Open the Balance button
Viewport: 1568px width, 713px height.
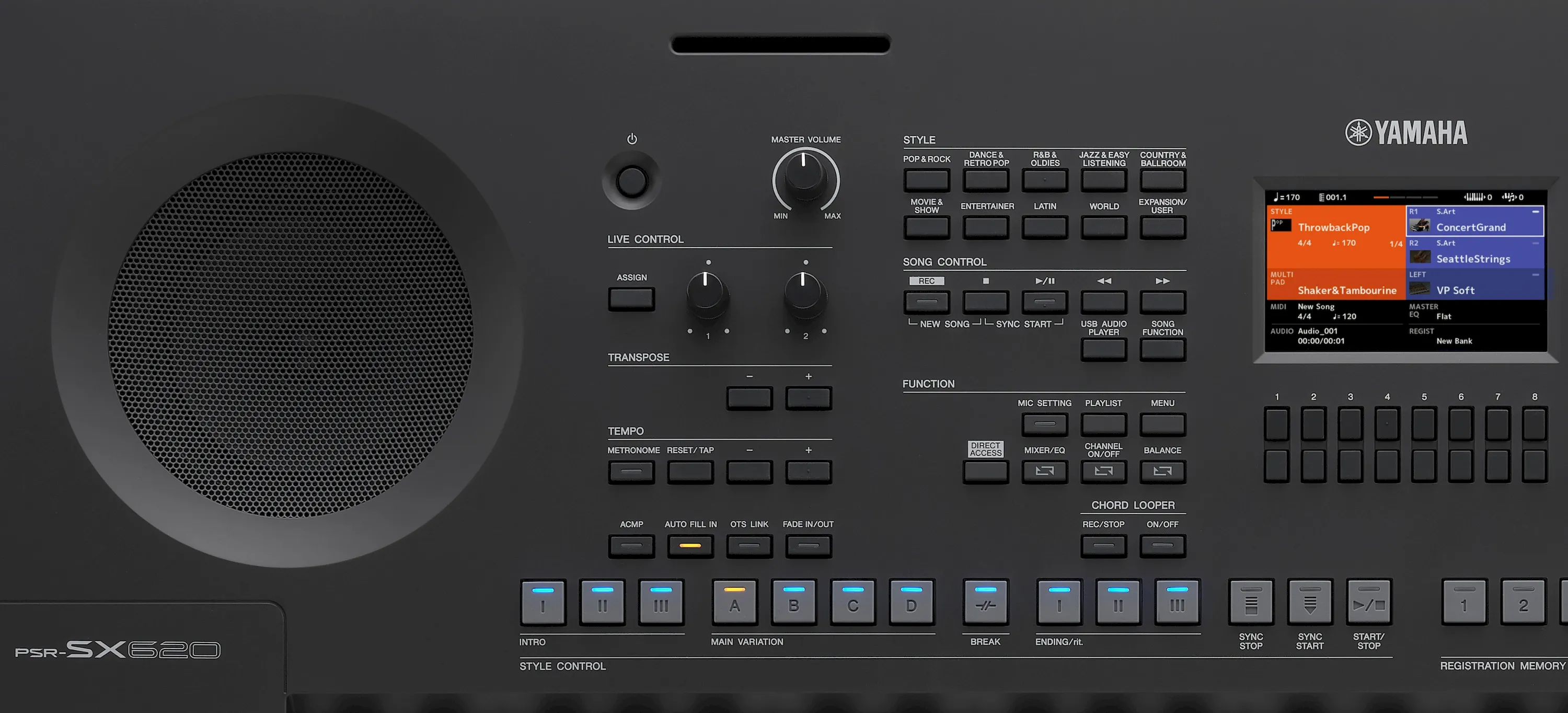1162,471
